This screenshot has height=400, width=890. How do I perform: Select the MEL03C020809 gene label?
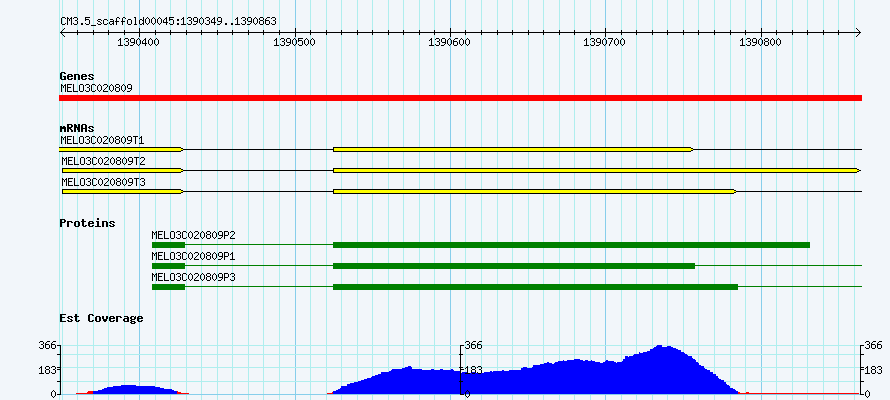pos(96,88)
